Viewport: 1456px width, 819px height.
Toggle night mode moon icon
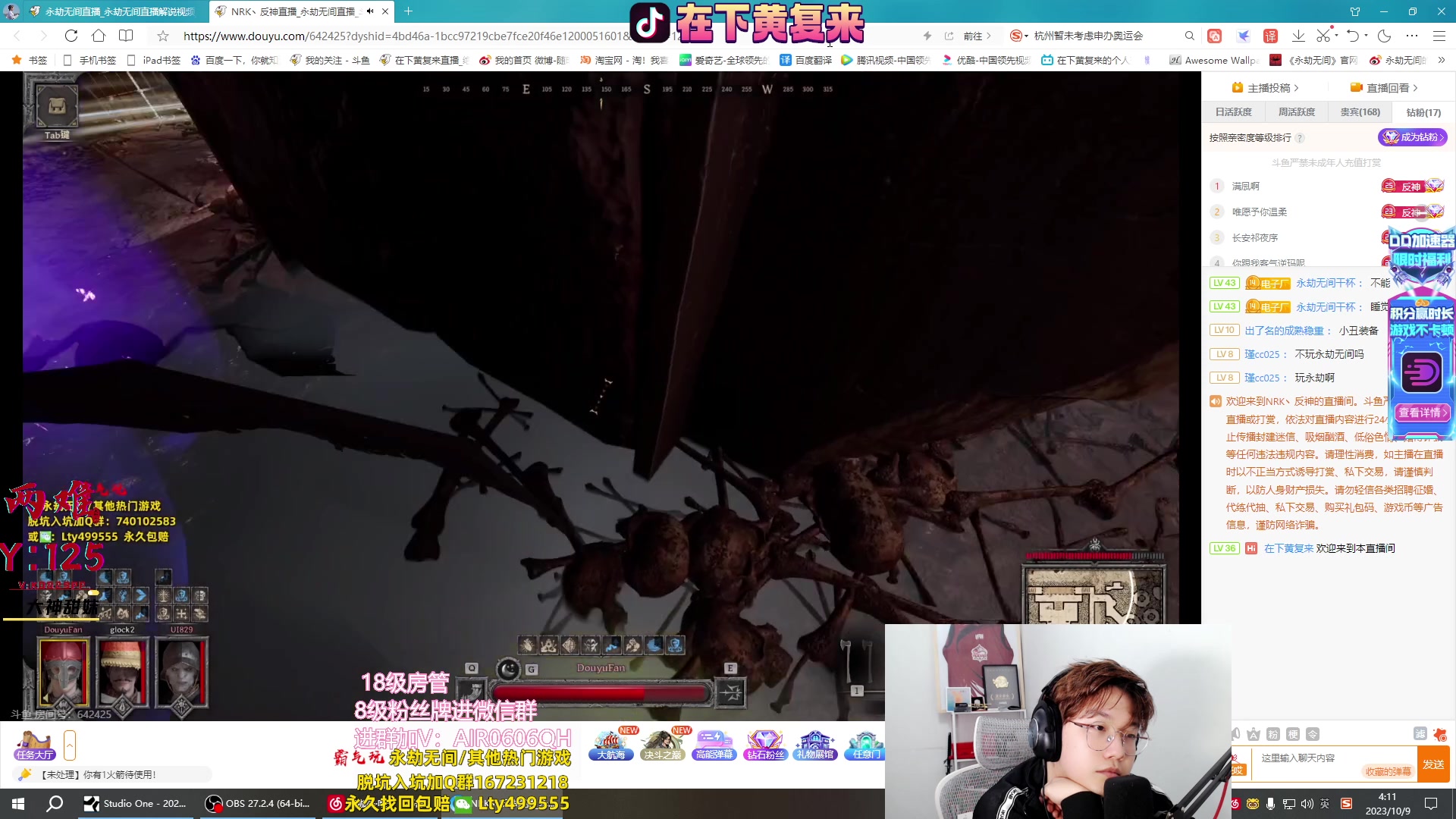[x=1385, y=36]
